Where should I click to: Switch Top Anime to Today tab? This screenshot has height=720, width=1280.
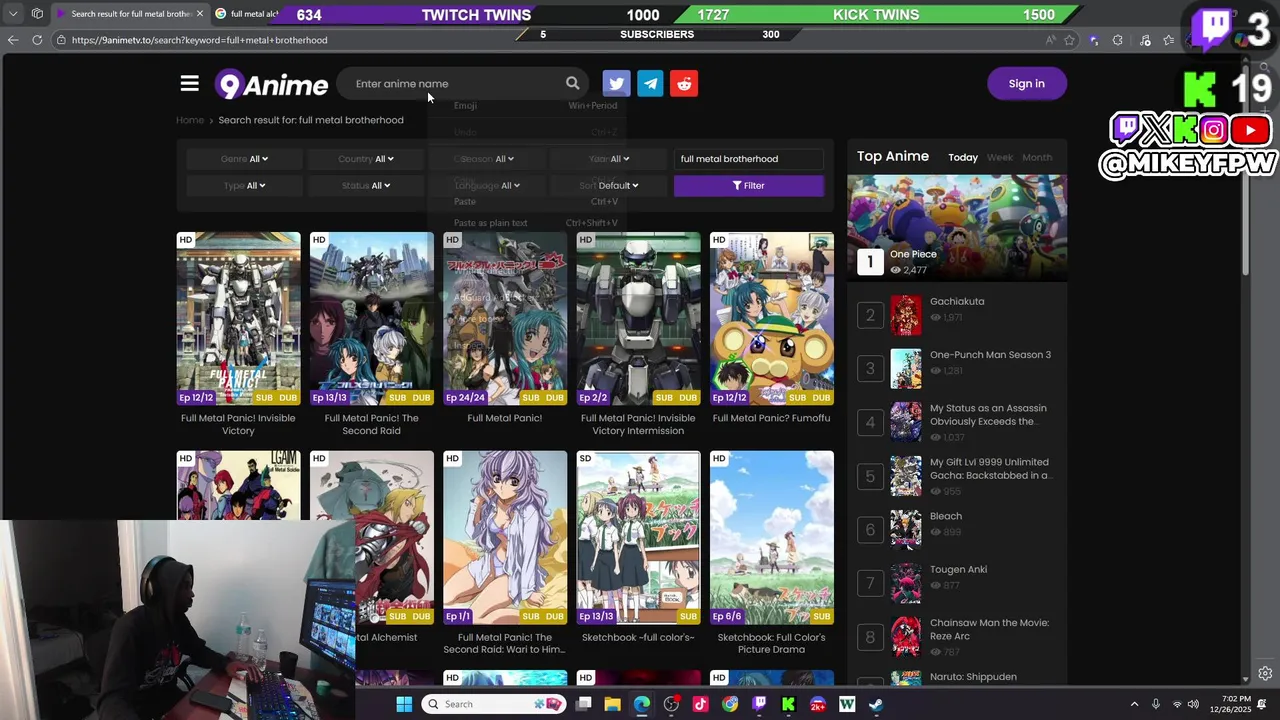tap(963, 157)
